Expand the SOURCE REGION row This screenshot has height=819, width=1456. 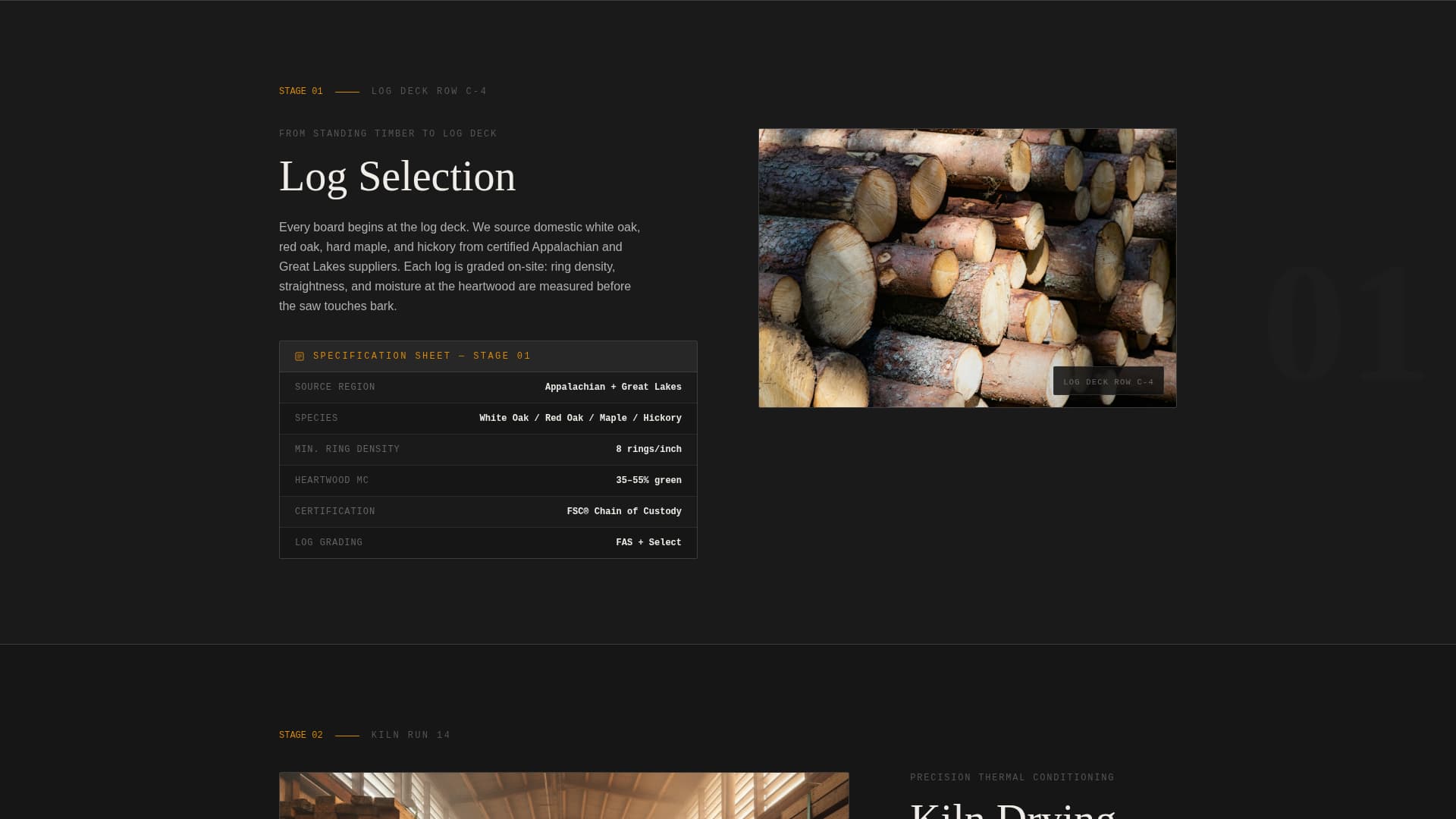[x=488, y=387]
